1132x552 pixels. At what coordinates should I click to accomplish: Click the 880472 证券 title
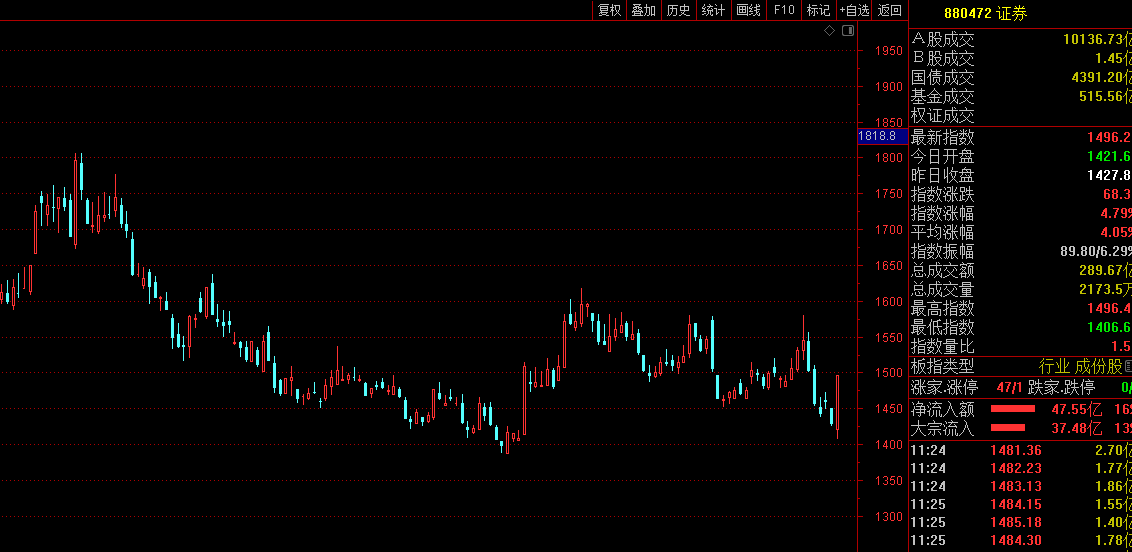(985, 13)
